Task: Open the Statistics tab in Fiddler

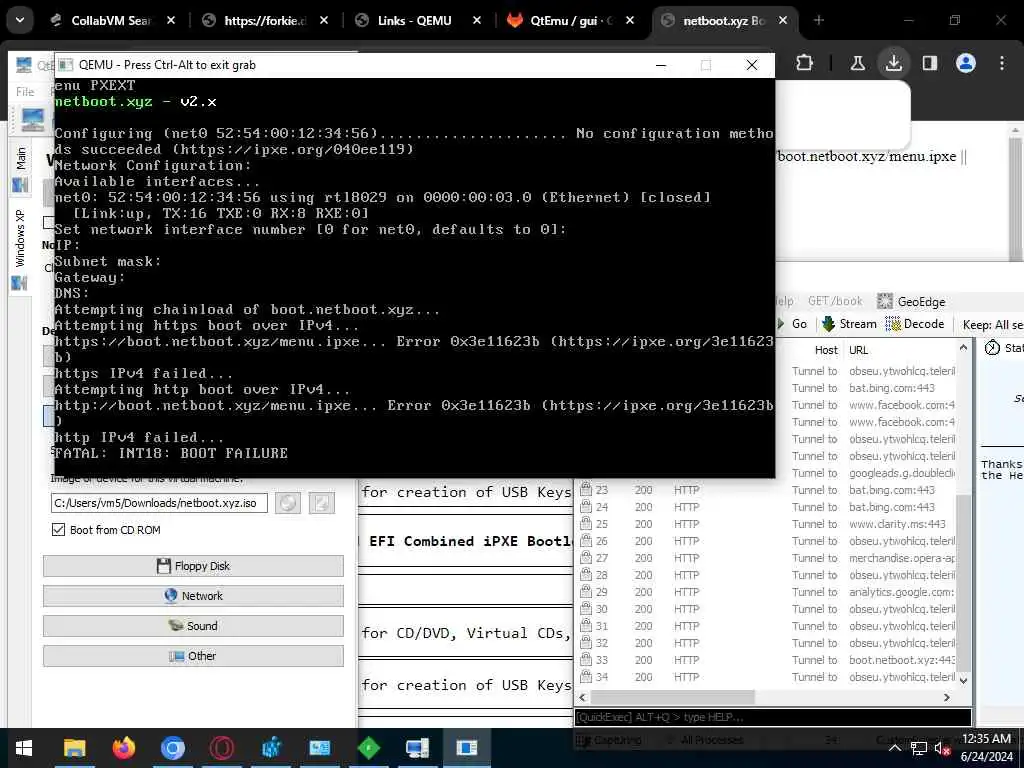Action: (1004, 348)
